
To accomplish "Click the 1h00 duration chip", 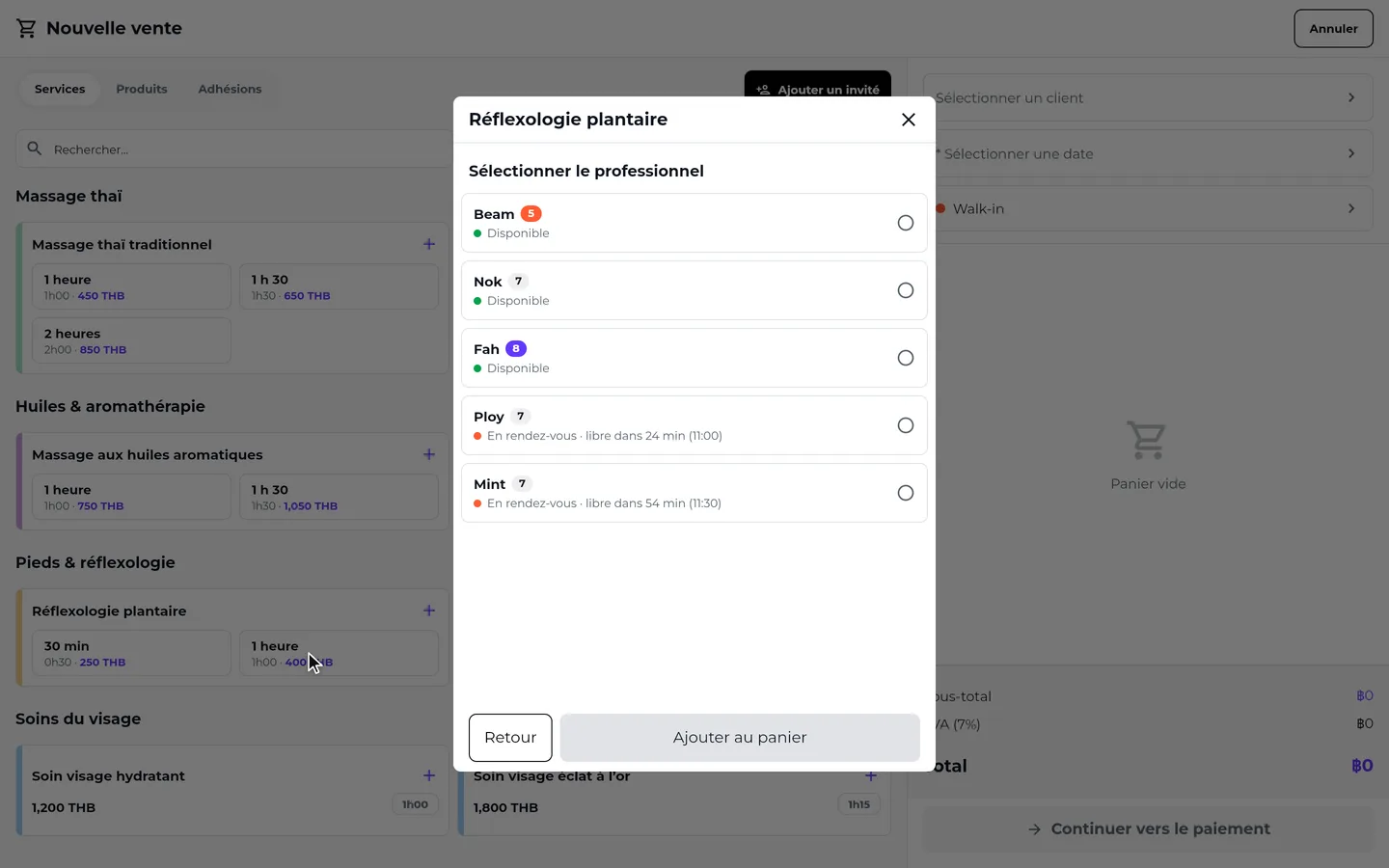I will (415, 804).
